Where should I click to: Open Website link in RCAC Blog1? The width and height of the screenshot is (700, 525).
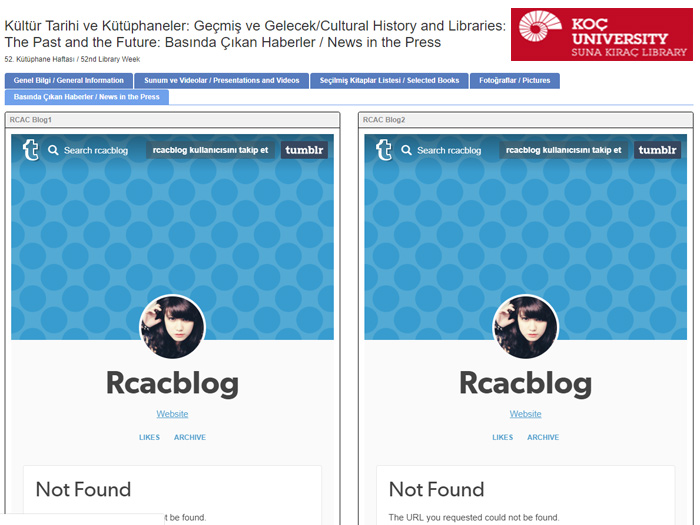(172, 414)
